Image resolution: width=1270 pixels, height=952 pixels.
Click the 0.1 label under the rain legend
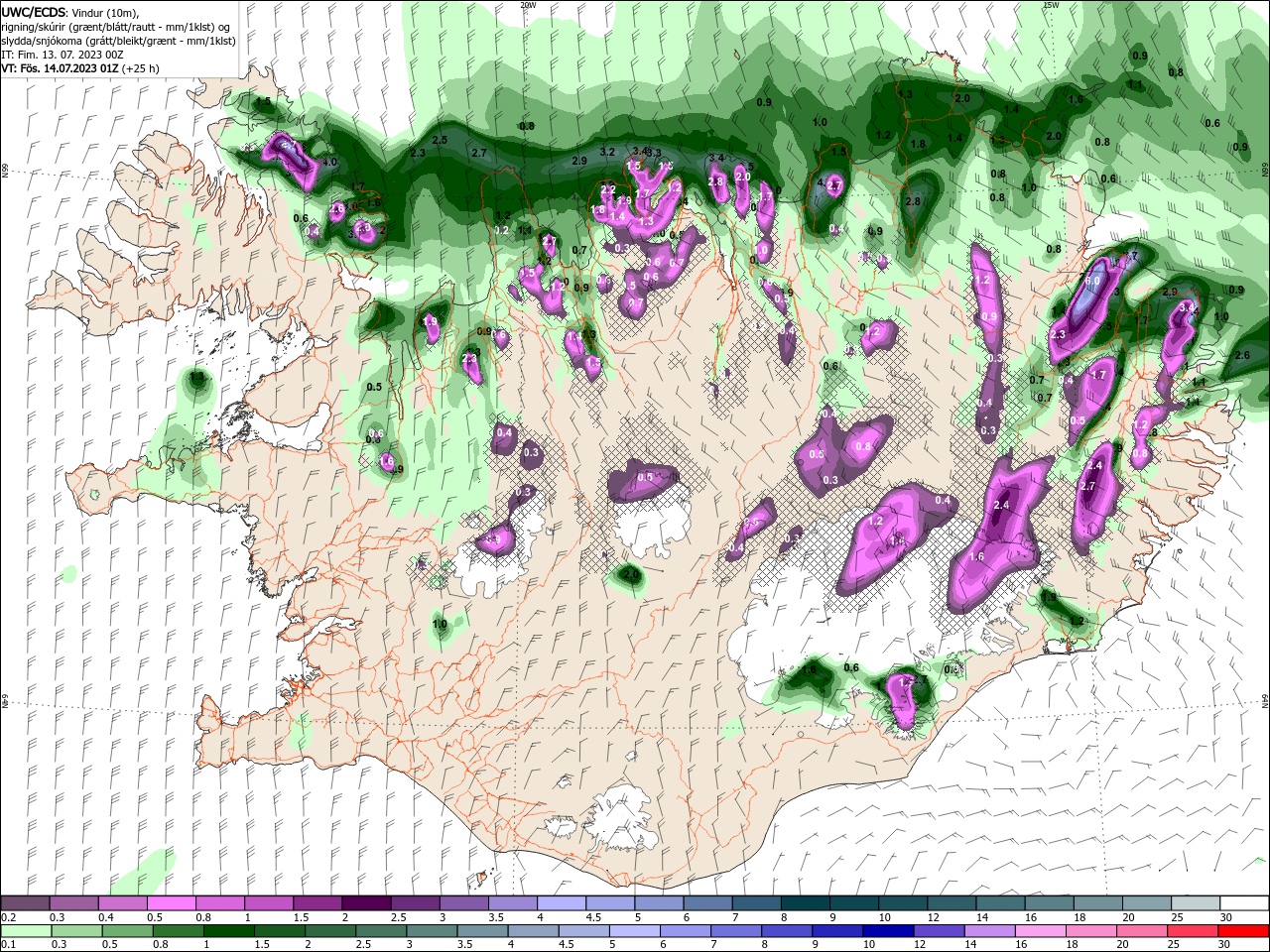tap(8, 945)
